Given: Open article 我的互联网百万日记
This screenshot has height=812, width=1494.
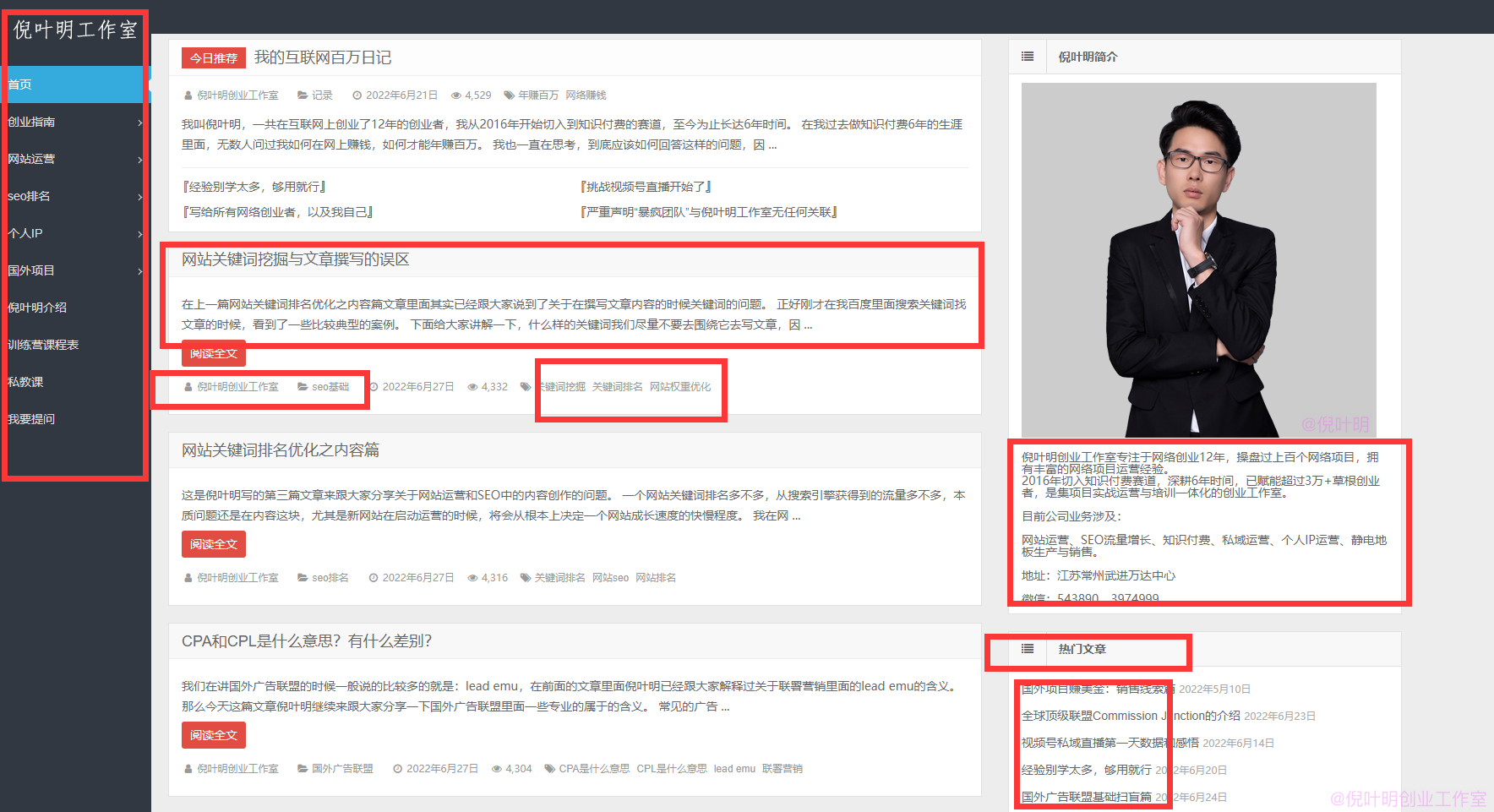Looking at the screenshot, I should [x=323, y=57].
